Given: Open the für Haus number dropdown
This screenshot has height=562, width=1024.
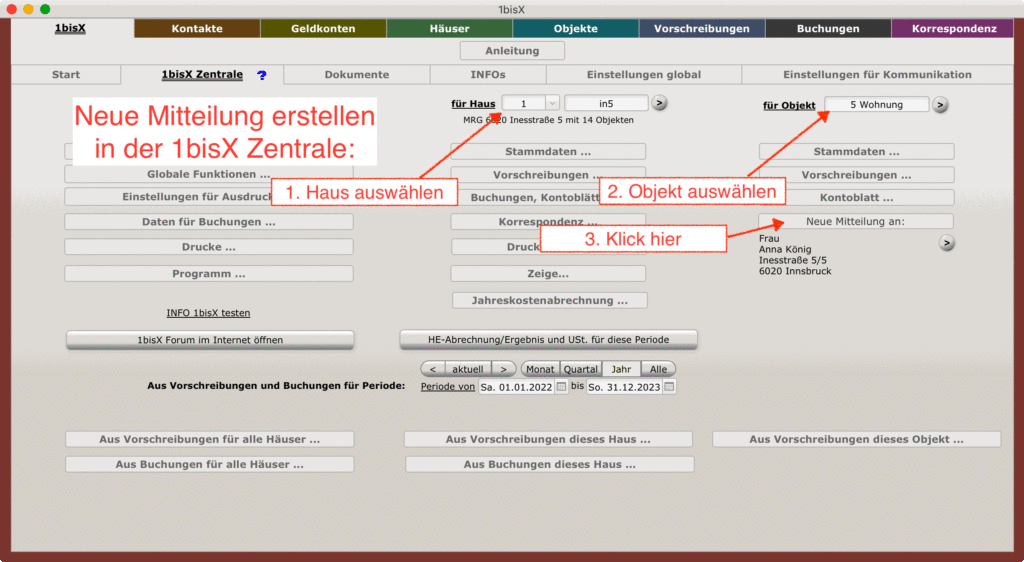Looking at the screenshot, I should 552,103.
